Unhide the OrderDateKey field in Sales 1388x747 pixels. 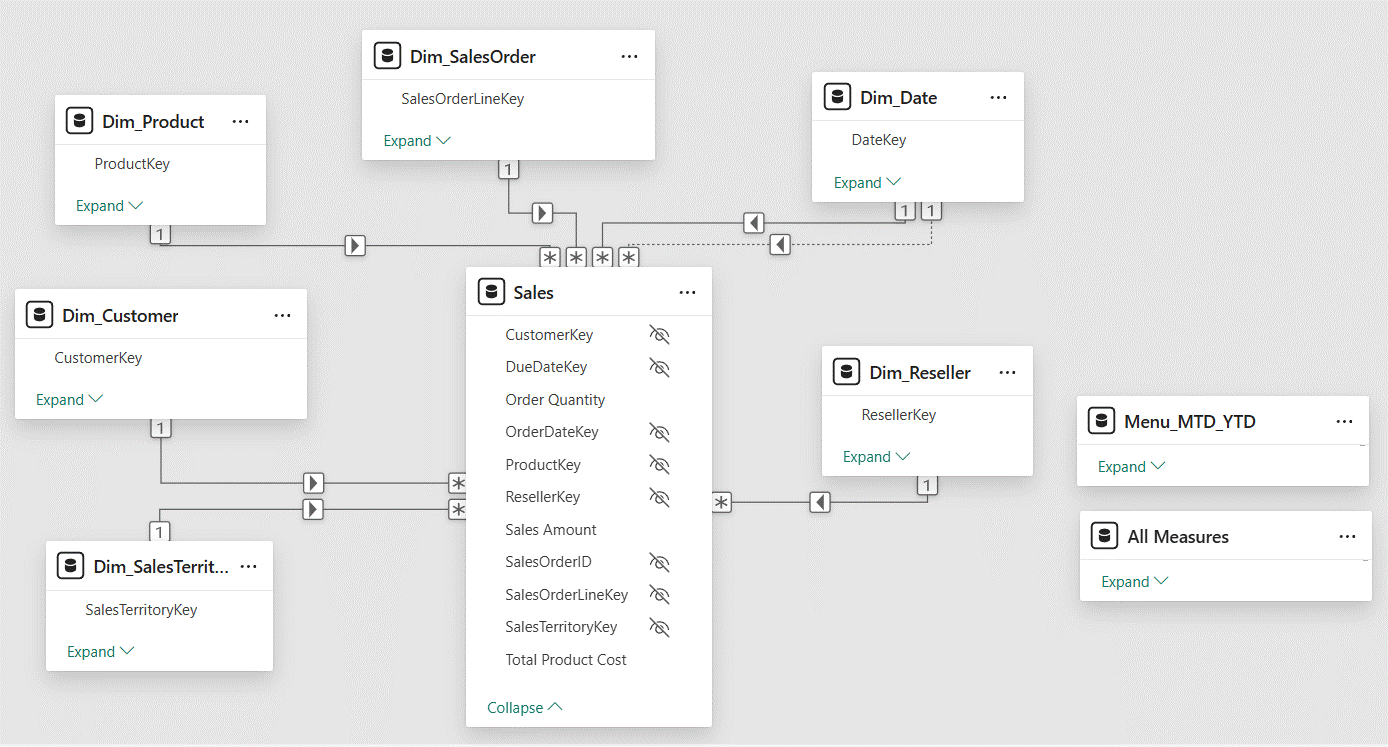pos(659,432)
